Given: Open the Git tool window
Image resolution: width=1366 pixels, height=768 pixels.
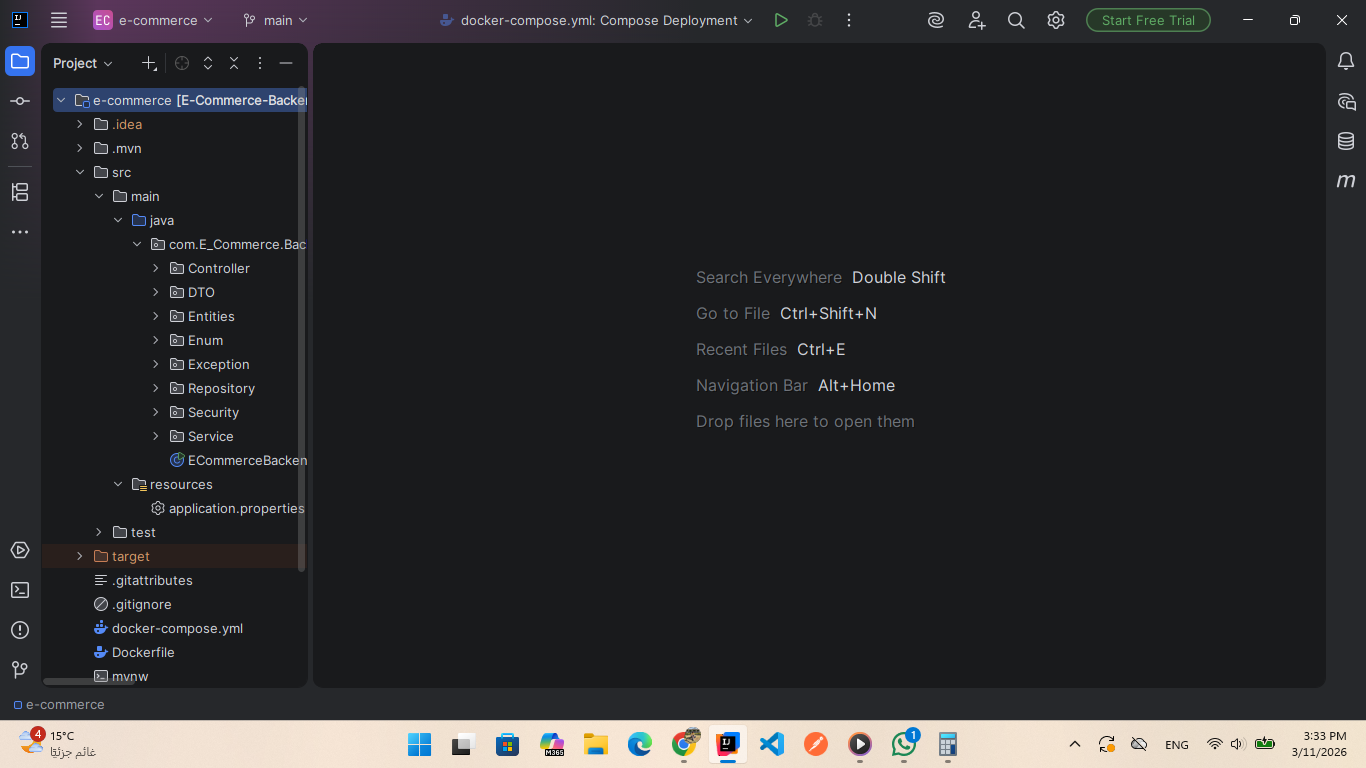Looking at the screenshot, I should tap(20, 670).
